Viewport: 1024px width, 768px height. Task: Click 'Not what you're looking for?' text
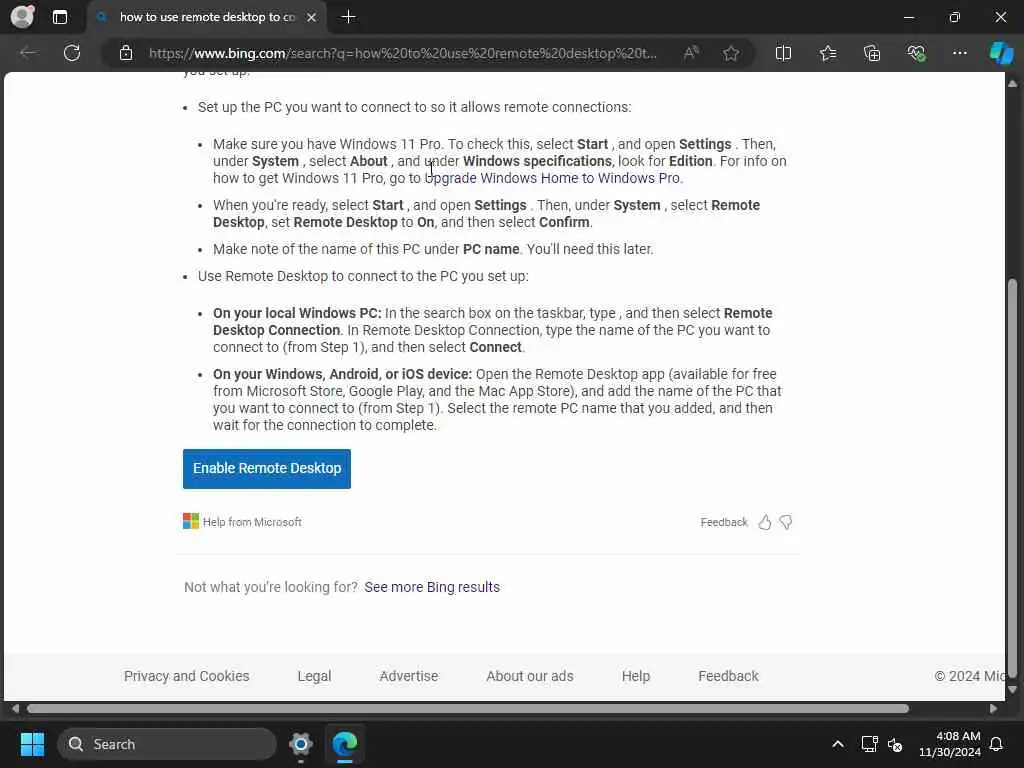tap(270, 587)
